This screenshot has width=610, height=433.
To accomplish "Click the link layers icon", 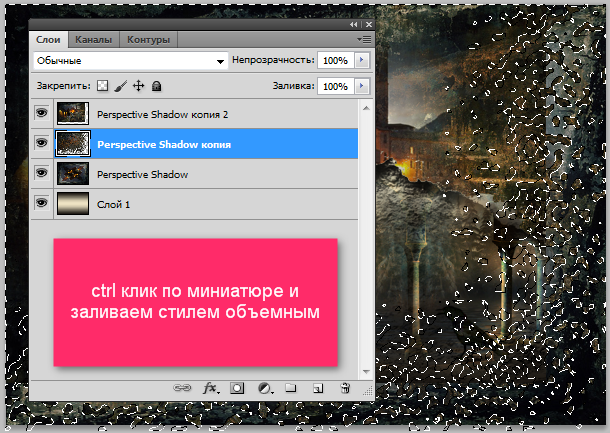I will [182, 387].
